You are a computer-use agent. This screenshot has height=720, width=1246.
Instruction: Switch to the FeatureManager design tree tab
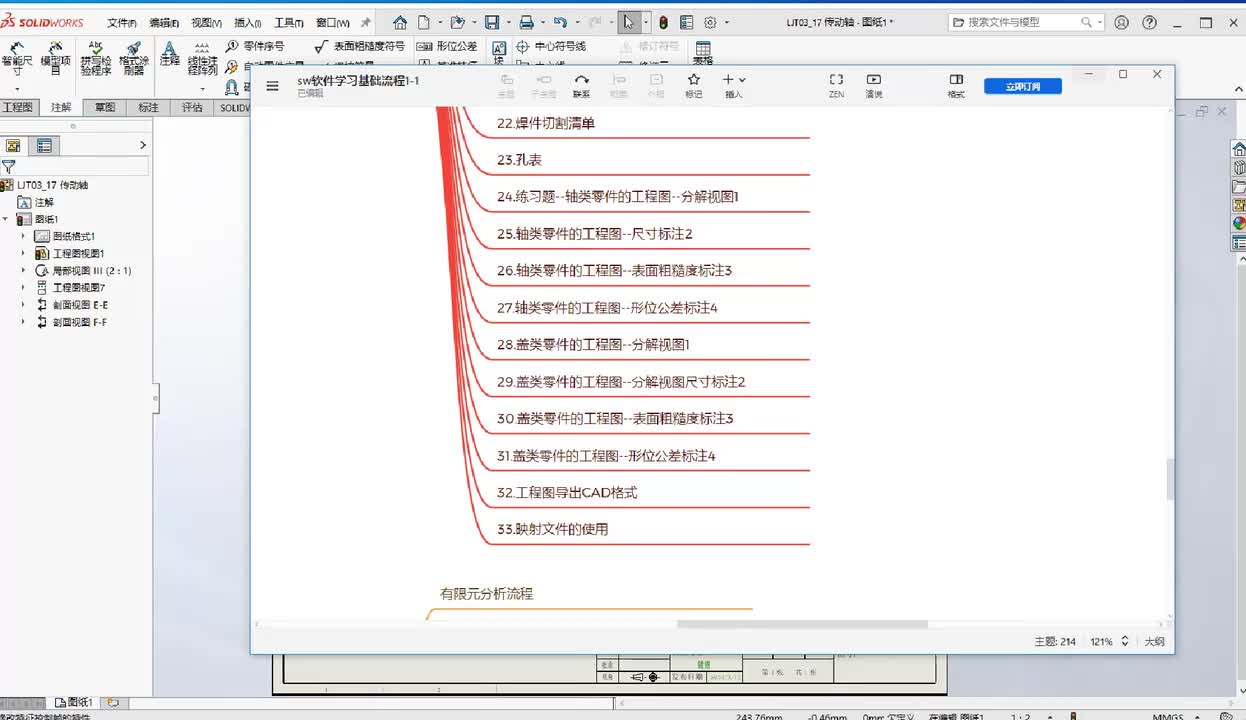pos(13,145)
